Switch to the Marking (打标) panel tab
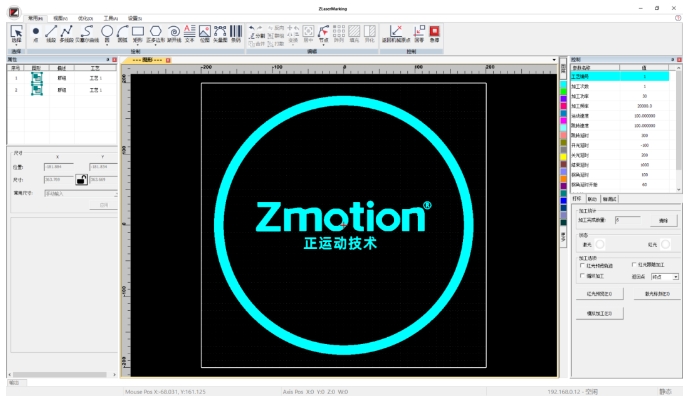Image resolution: width=692 pixels, height=401 pixels. point(577,199)
